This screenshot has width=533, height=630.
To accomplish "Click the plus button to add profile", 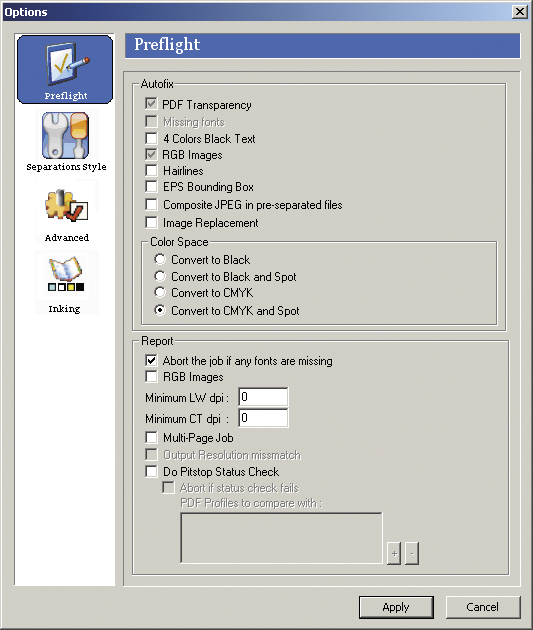I will pyautogui.click(x=394, y=554).
